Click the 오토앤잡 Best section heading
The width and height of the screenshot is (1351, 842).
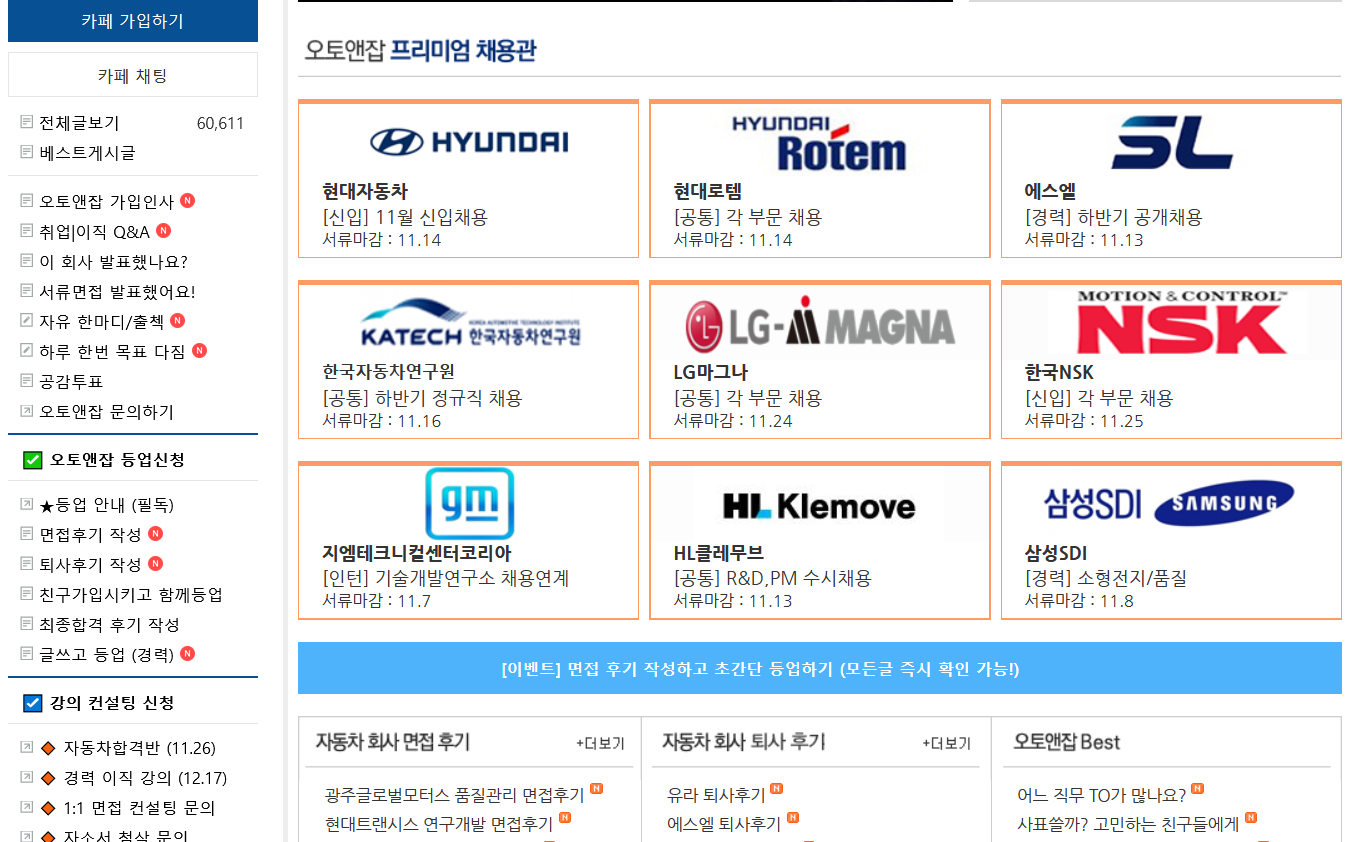(x=1066, y=742)
